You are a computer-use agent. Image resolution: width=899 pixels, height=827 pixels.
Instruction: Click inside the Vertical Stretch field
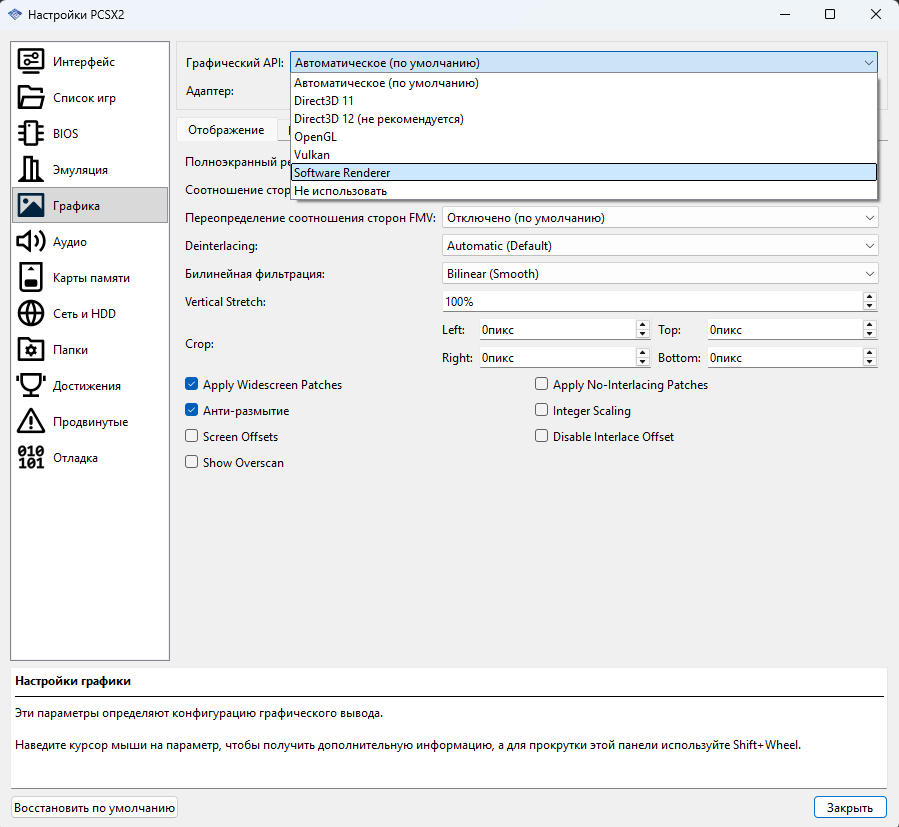(x=650, y=302)
